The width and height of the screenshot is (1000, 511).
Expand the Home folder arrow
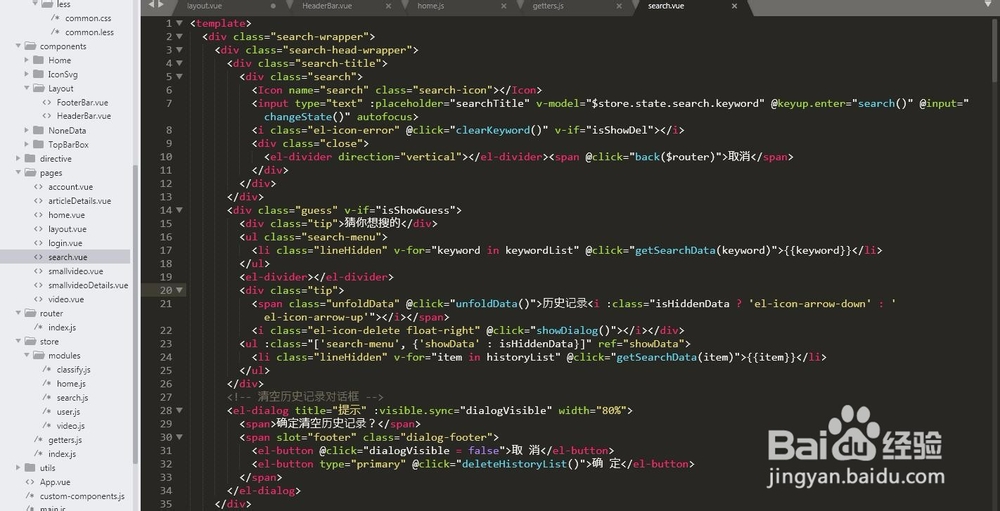click(x=27, y=60)
